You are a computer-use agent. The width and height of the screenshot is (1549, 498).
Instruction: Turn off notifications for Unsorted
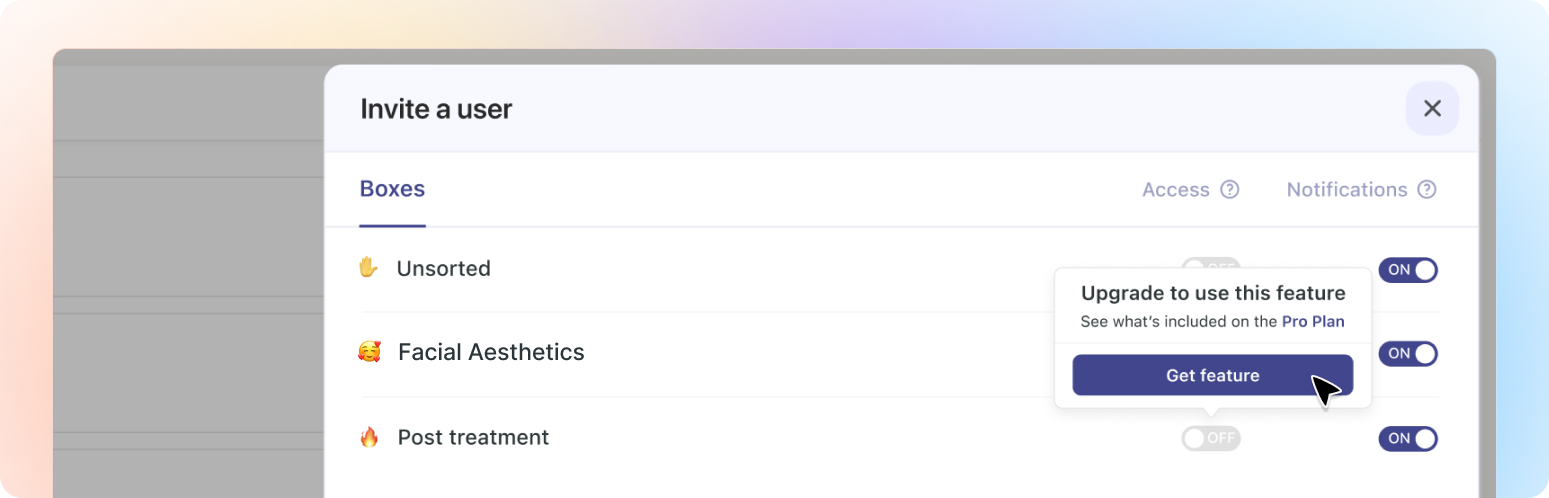pos(1408,270)
